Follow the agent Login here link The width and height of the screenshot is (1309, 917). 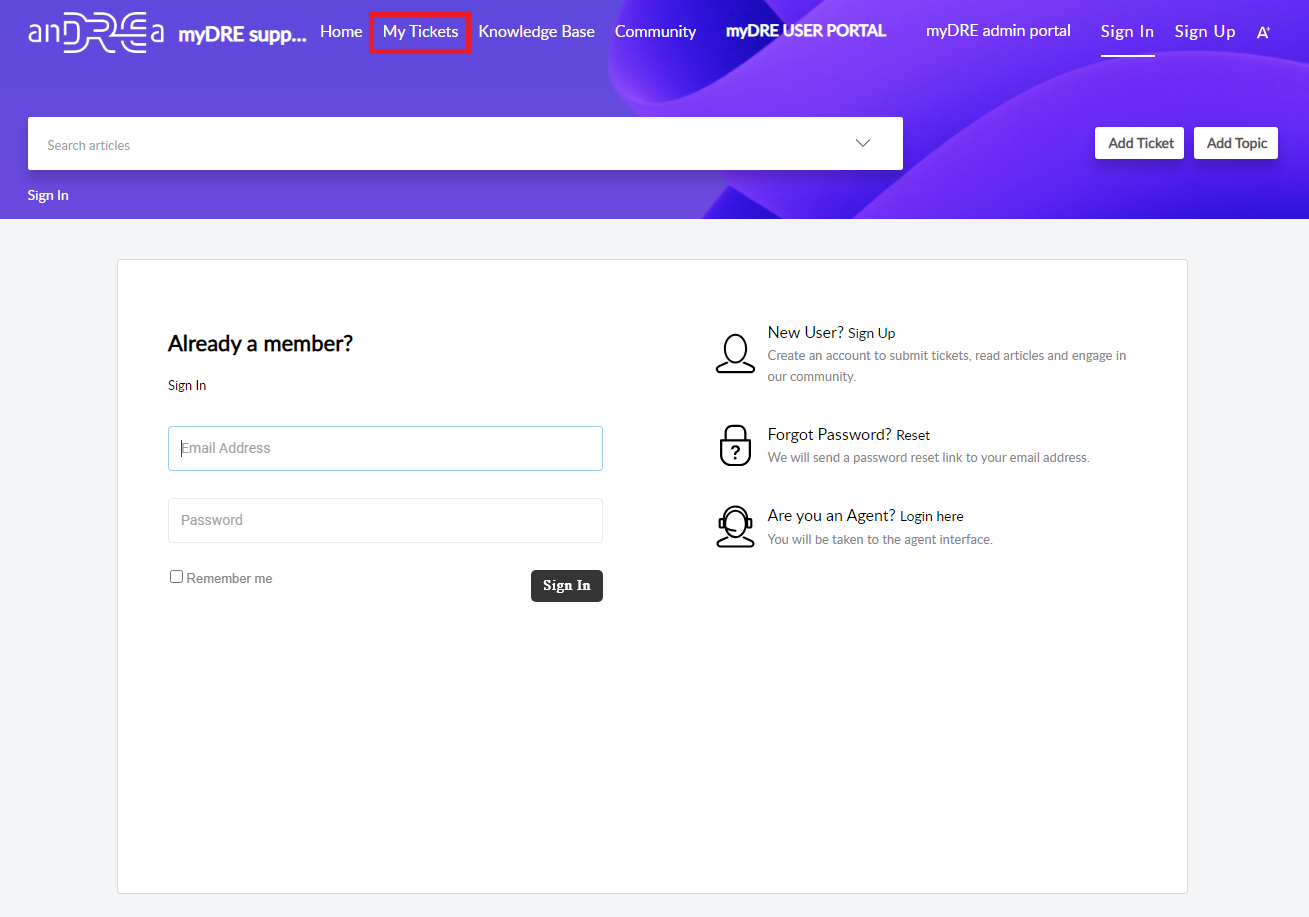coord(931,516)
